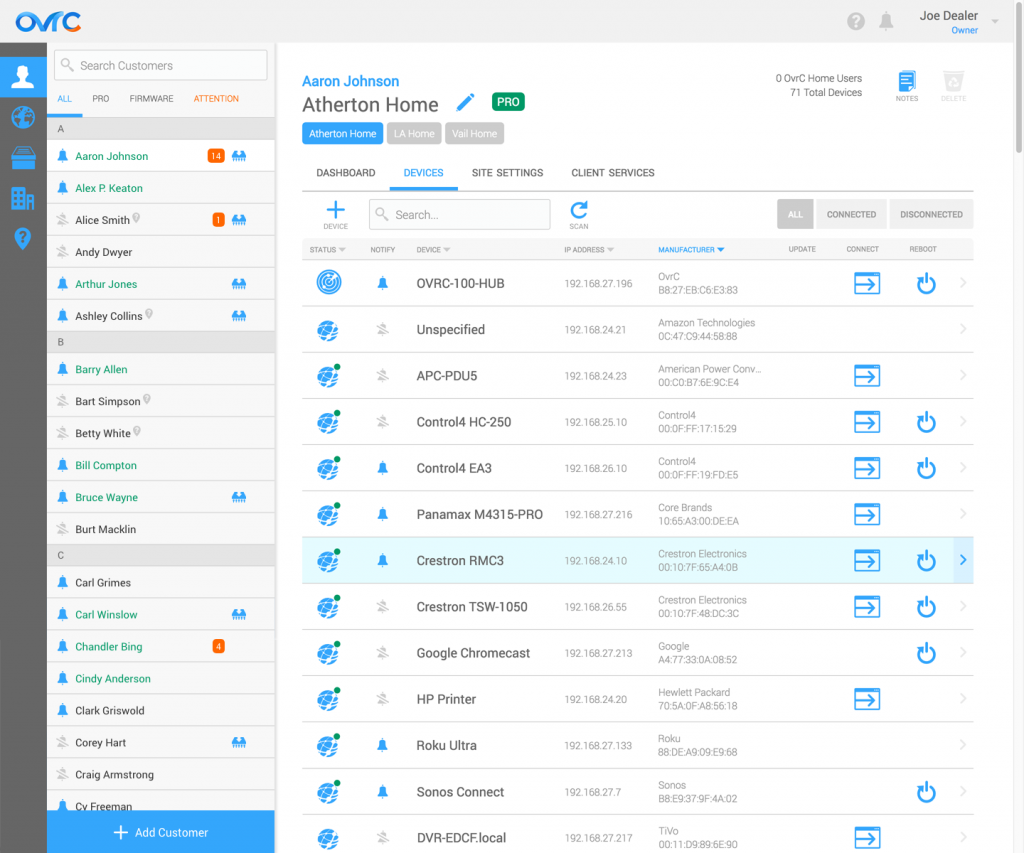Sort by IP Address column

click(589, 249)
